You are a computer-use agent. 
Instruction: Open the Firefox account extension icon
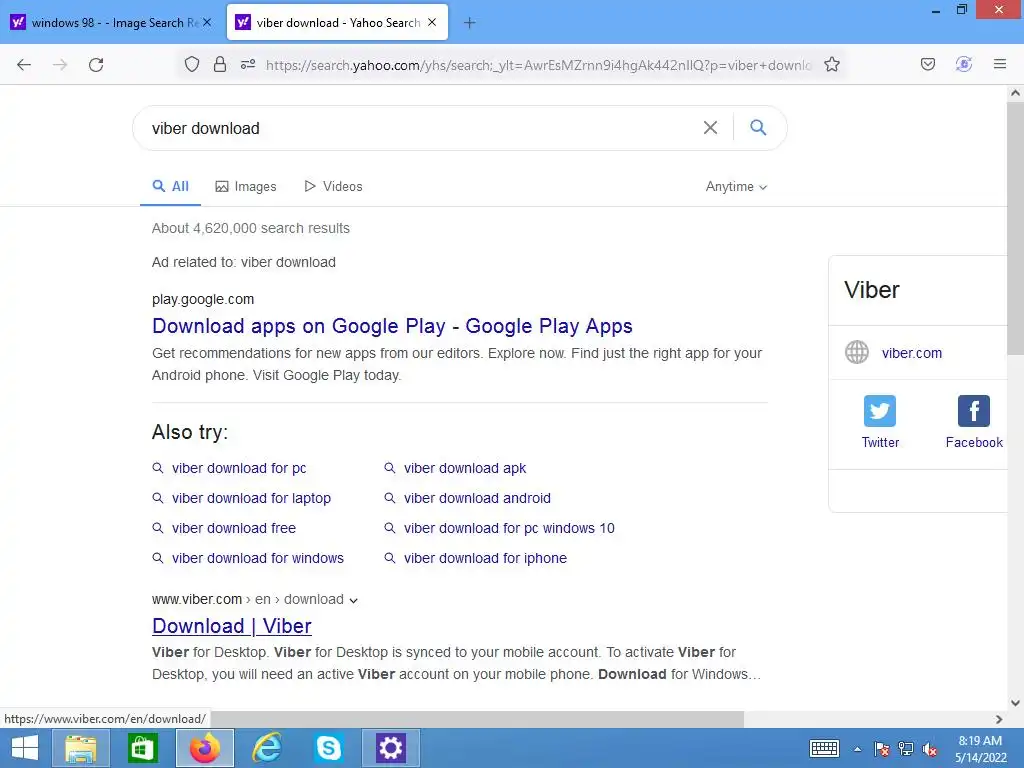[x=964, y=64]
